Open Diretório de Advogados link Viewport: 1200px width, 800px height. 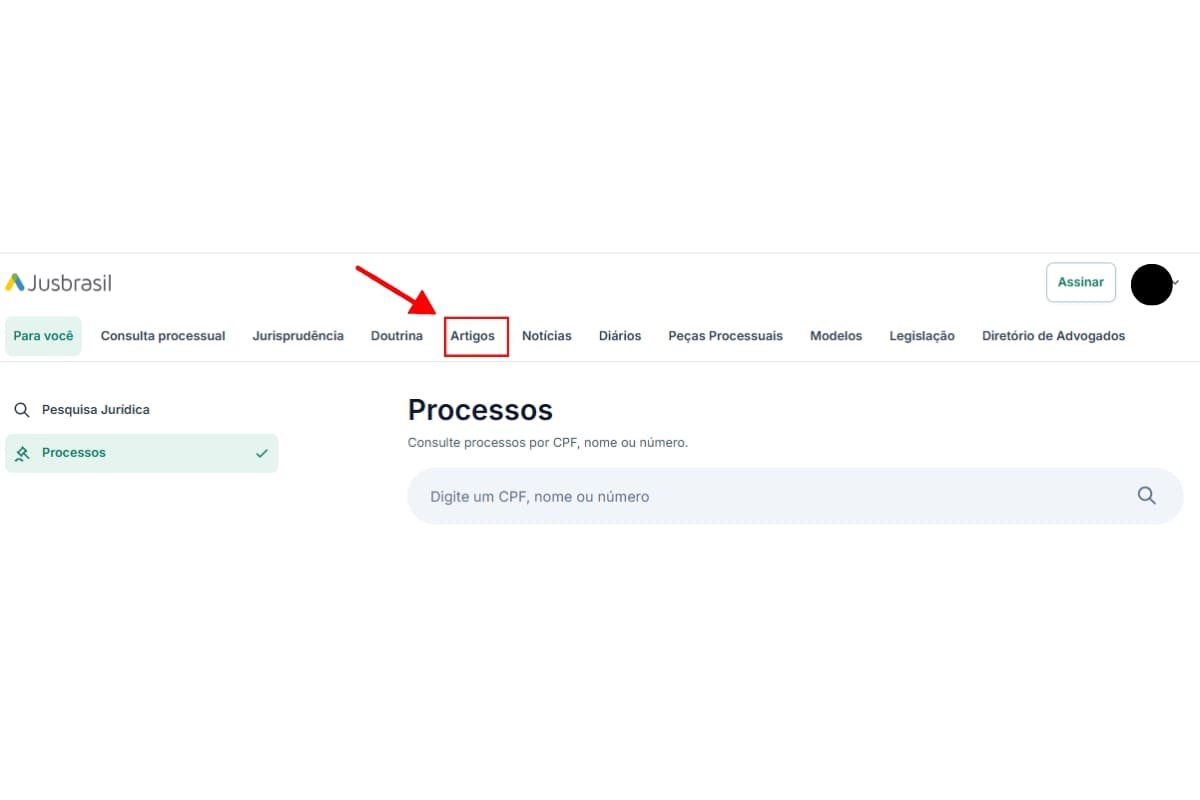[1053, 336]
